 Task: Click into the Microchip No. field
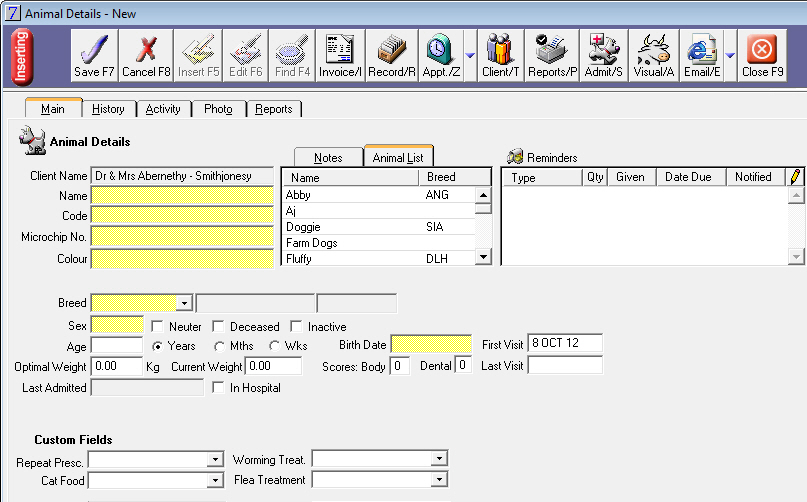[x=182, y=236]
